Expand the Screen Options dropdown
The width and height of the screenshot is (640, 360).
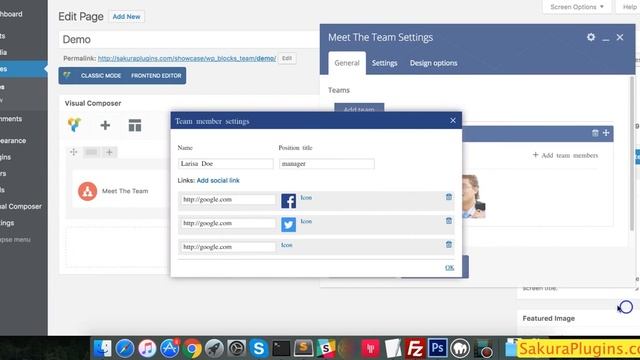[576, 7]
